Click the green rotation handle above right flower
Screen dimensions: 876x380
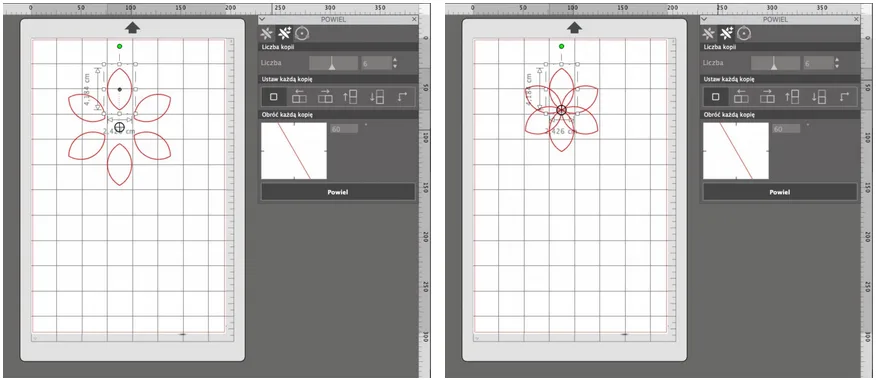click(x=561, y=46)
